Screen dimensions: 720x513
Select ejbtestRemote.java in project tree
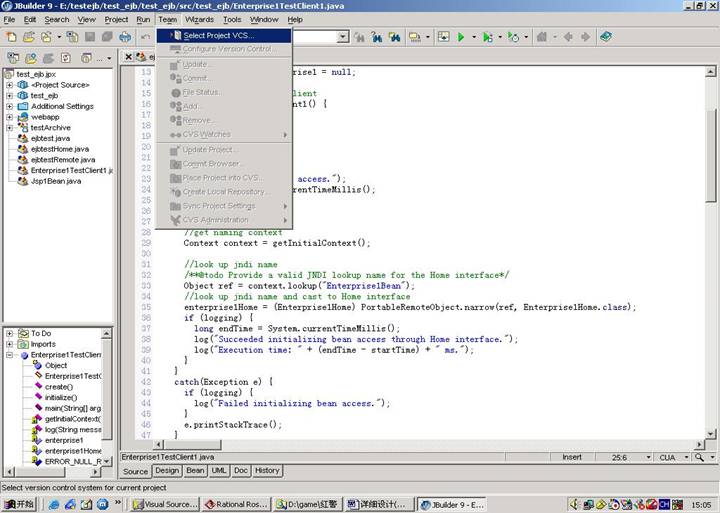(x=63, y=160)
